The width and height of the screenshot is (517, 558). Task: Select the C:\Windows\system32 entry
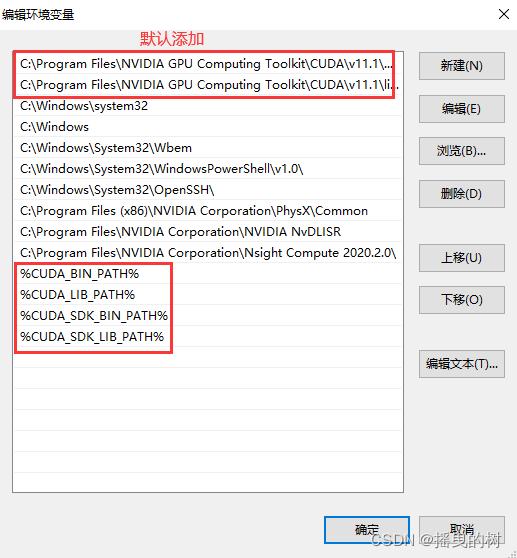point(208,106)
